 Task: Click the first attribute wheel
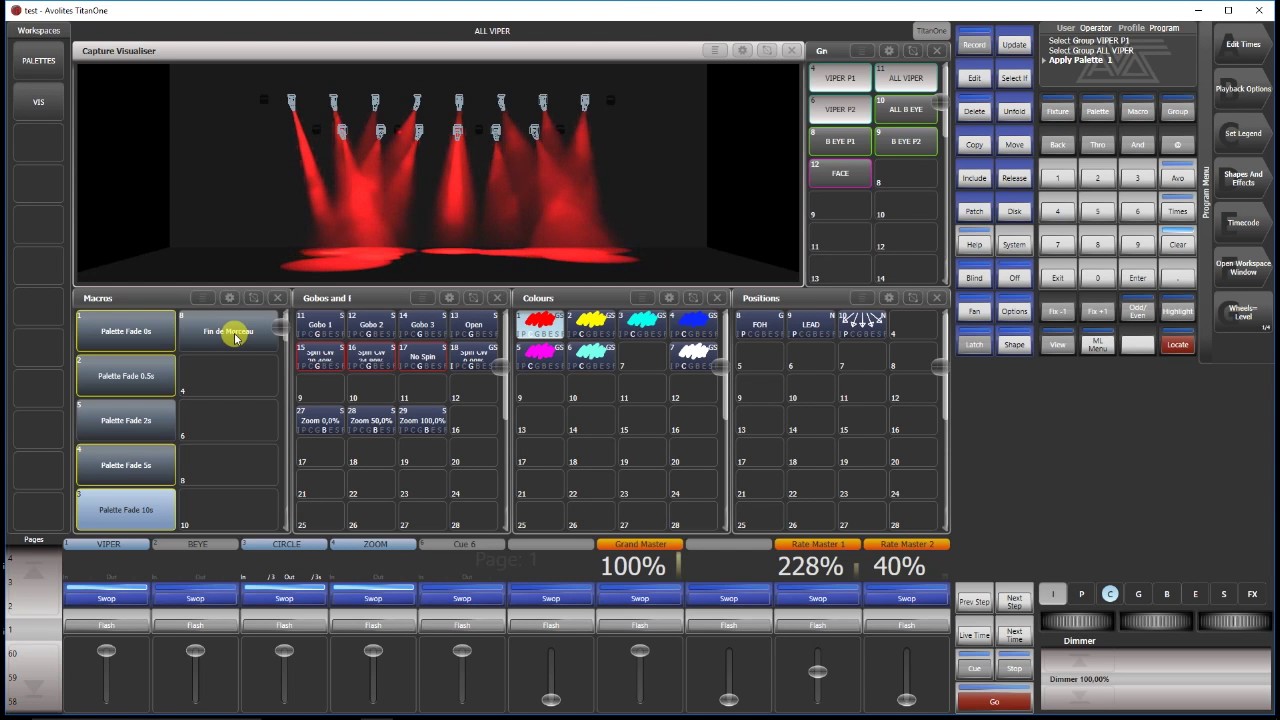1076,622
